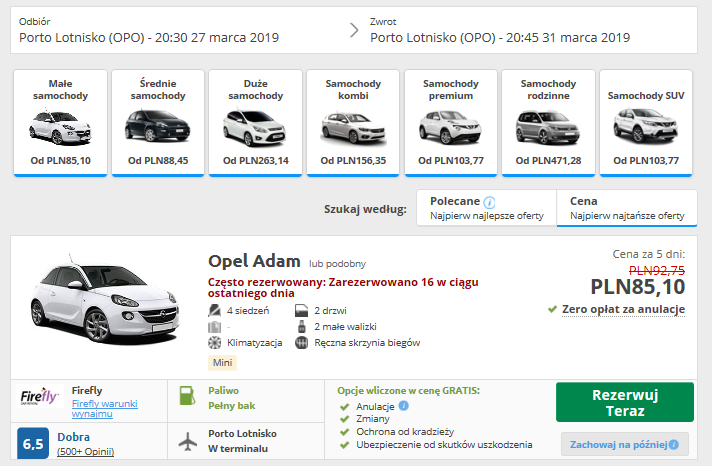Click the Często rezerwowany notice text
Viewport: 712px width, 466px height.
pyautogui.click(x=343, y=288)
